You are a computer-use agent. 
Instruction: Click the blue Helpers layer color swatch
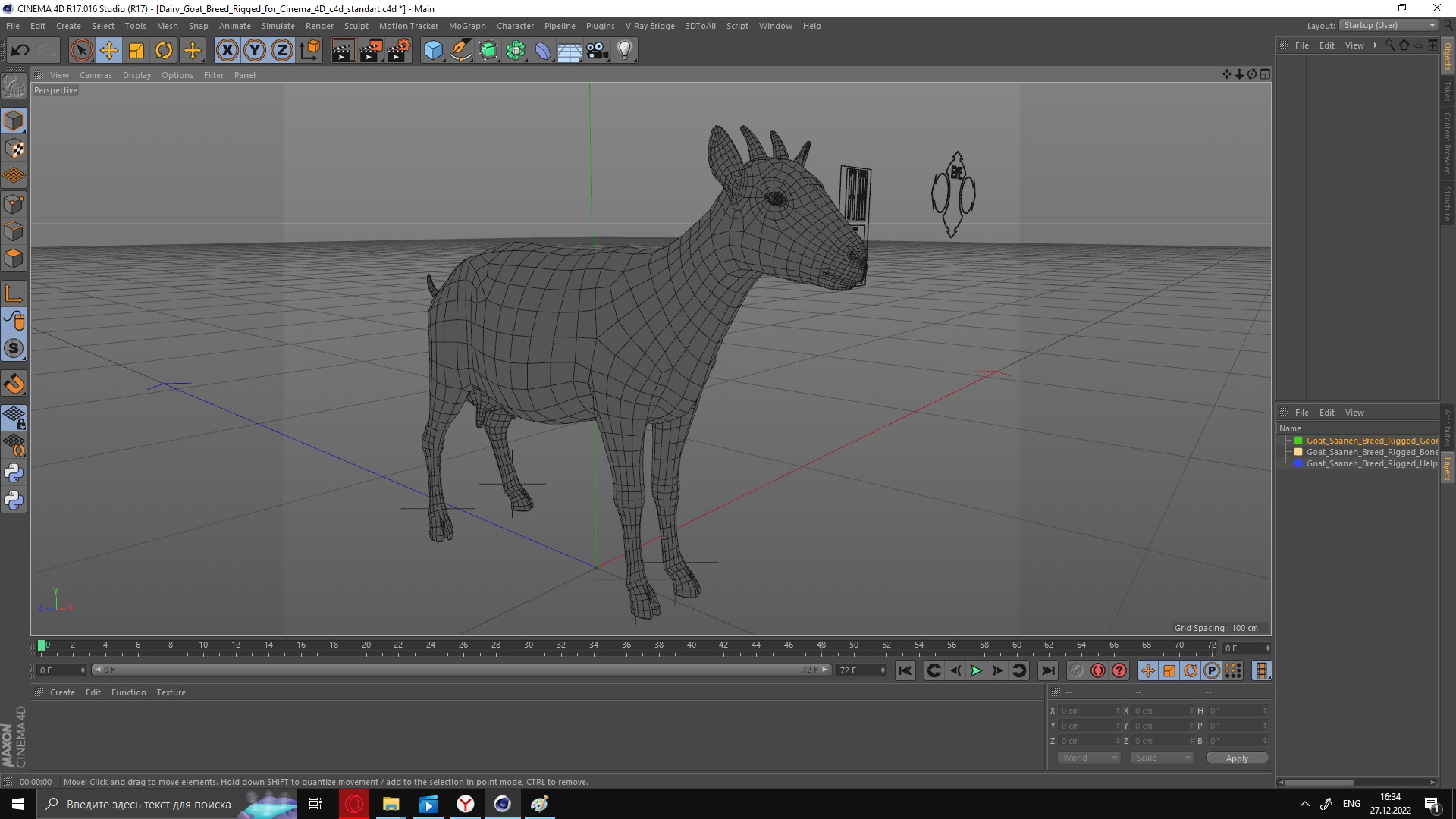tap(1298, 463)
